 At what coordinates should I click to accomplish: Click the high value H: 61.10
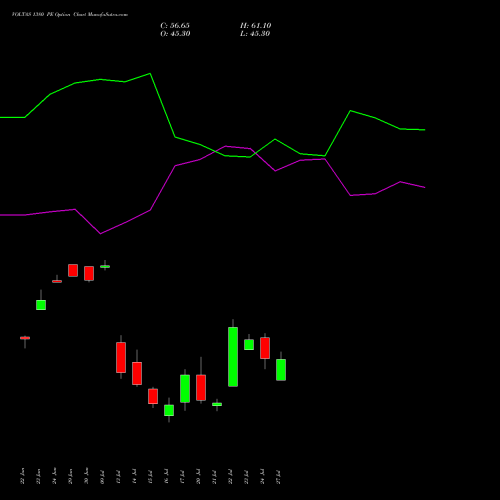tap(256, 26)
